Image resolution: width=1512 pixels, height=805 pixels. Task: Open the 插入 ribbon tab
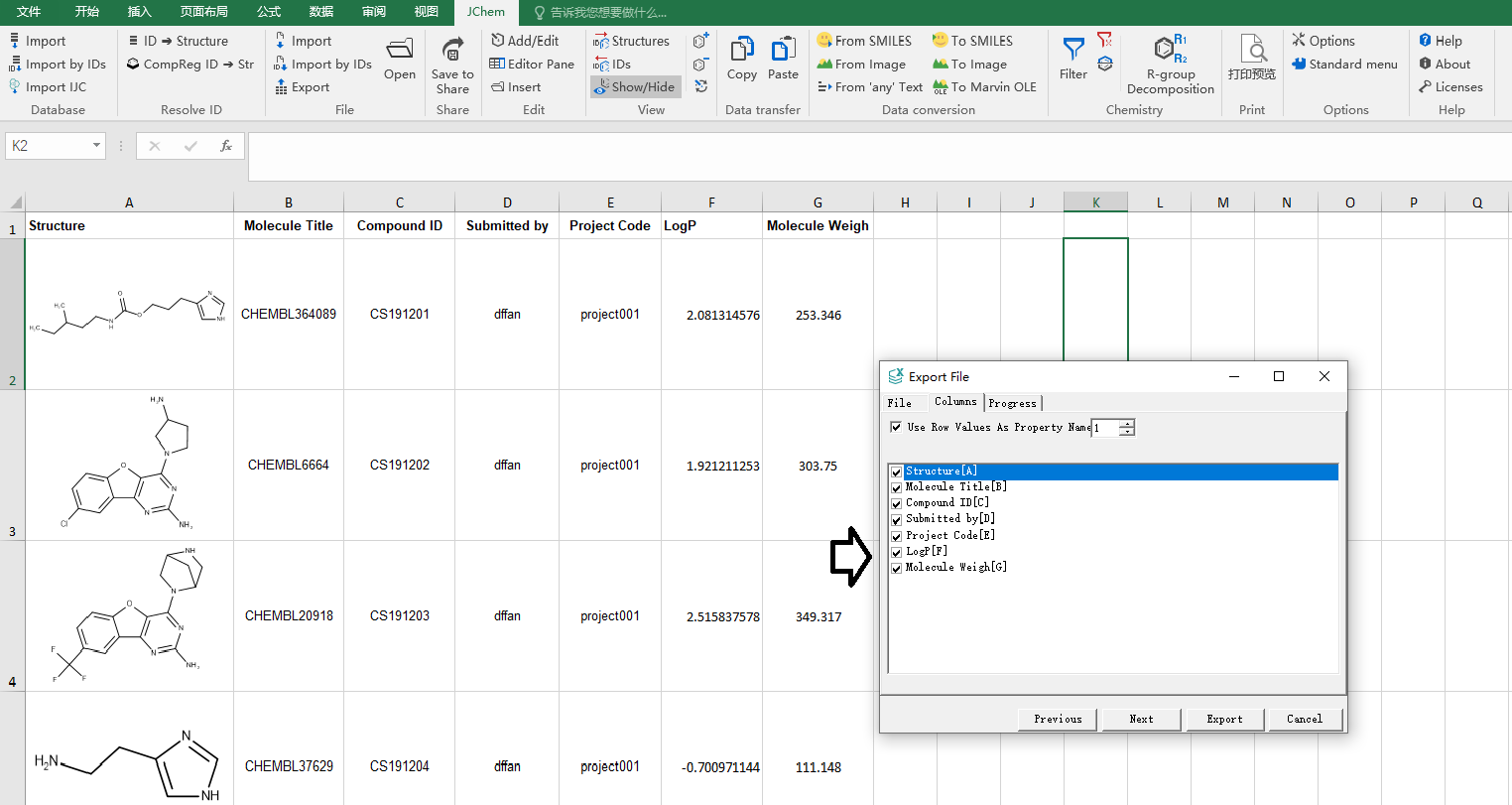click(x=140, y=12)
